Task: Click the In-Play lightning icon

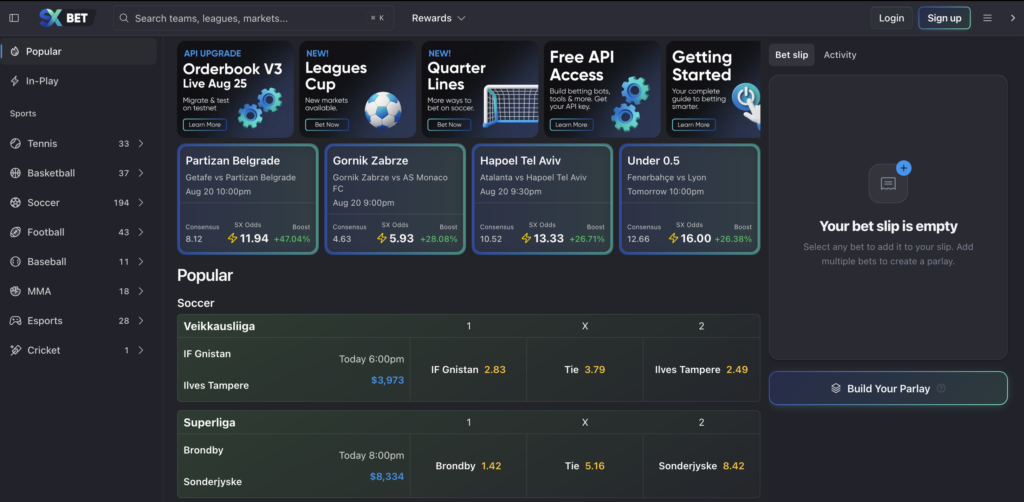Action: (14, 81)
